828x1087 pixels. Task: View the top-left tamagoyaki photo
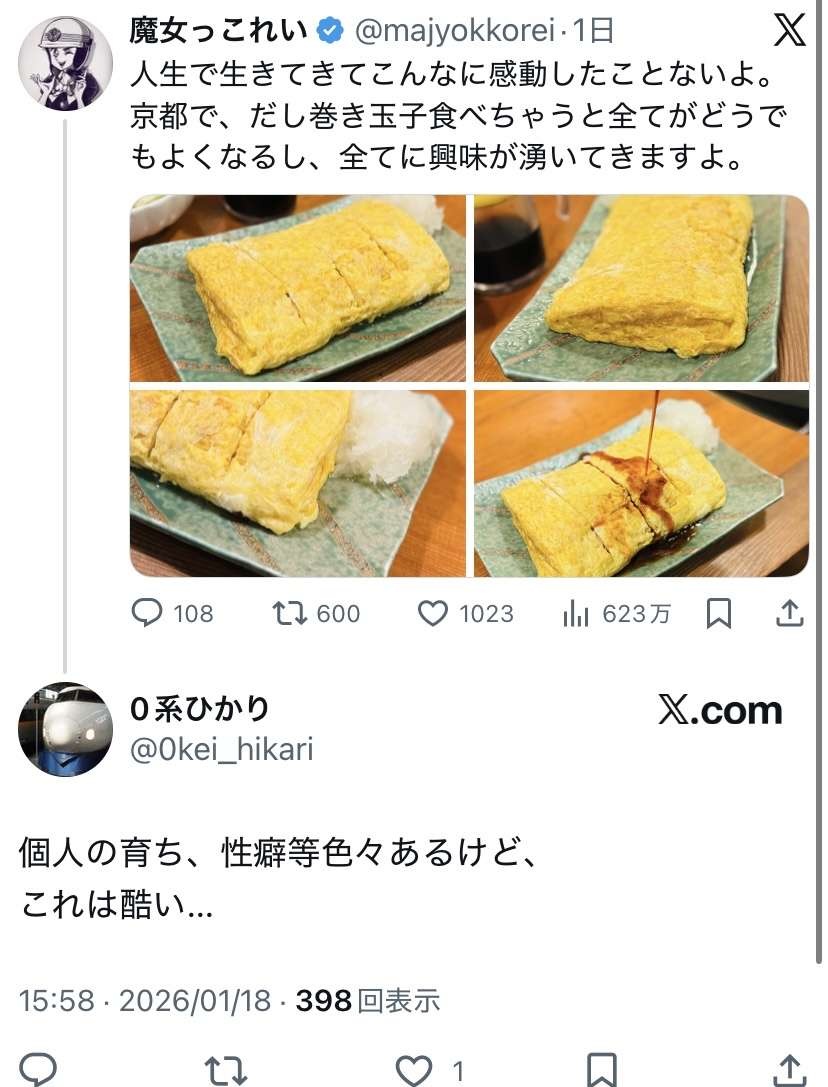(x=297, y=288)
